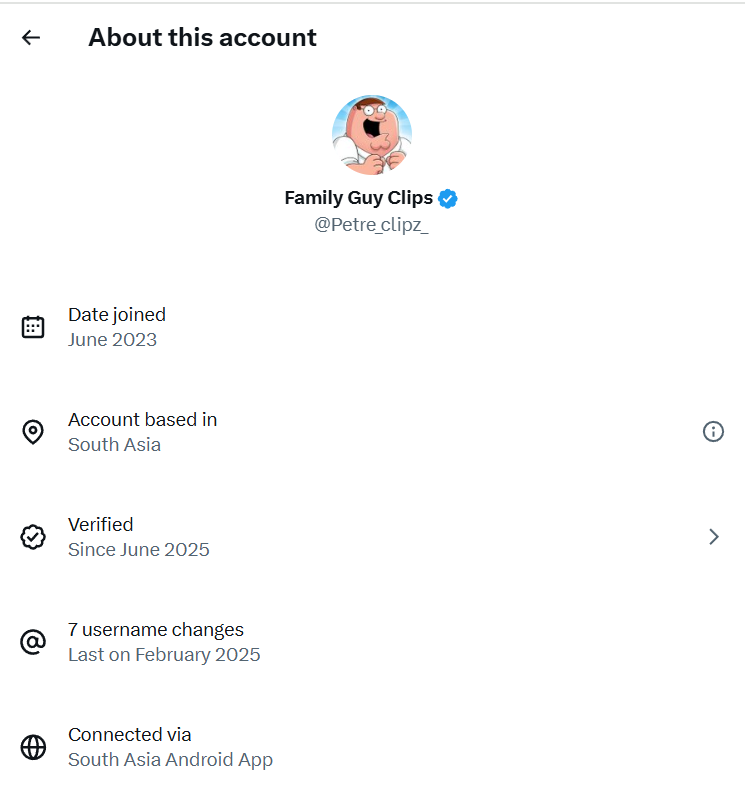Click the Connected via label
745x811 pixels.
[x=129, y=735]
